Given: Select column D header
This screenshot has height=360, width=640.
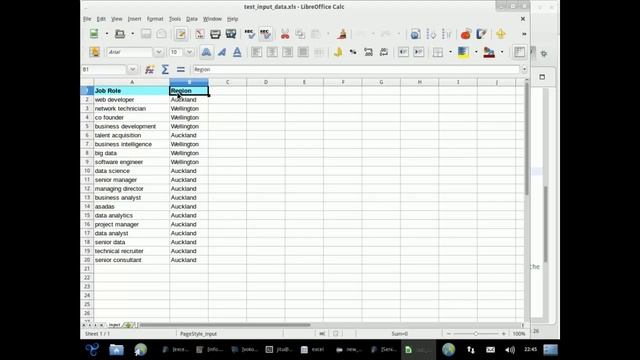Looking at the screenshot, I should pyautogui.click(x=266, y=82).
